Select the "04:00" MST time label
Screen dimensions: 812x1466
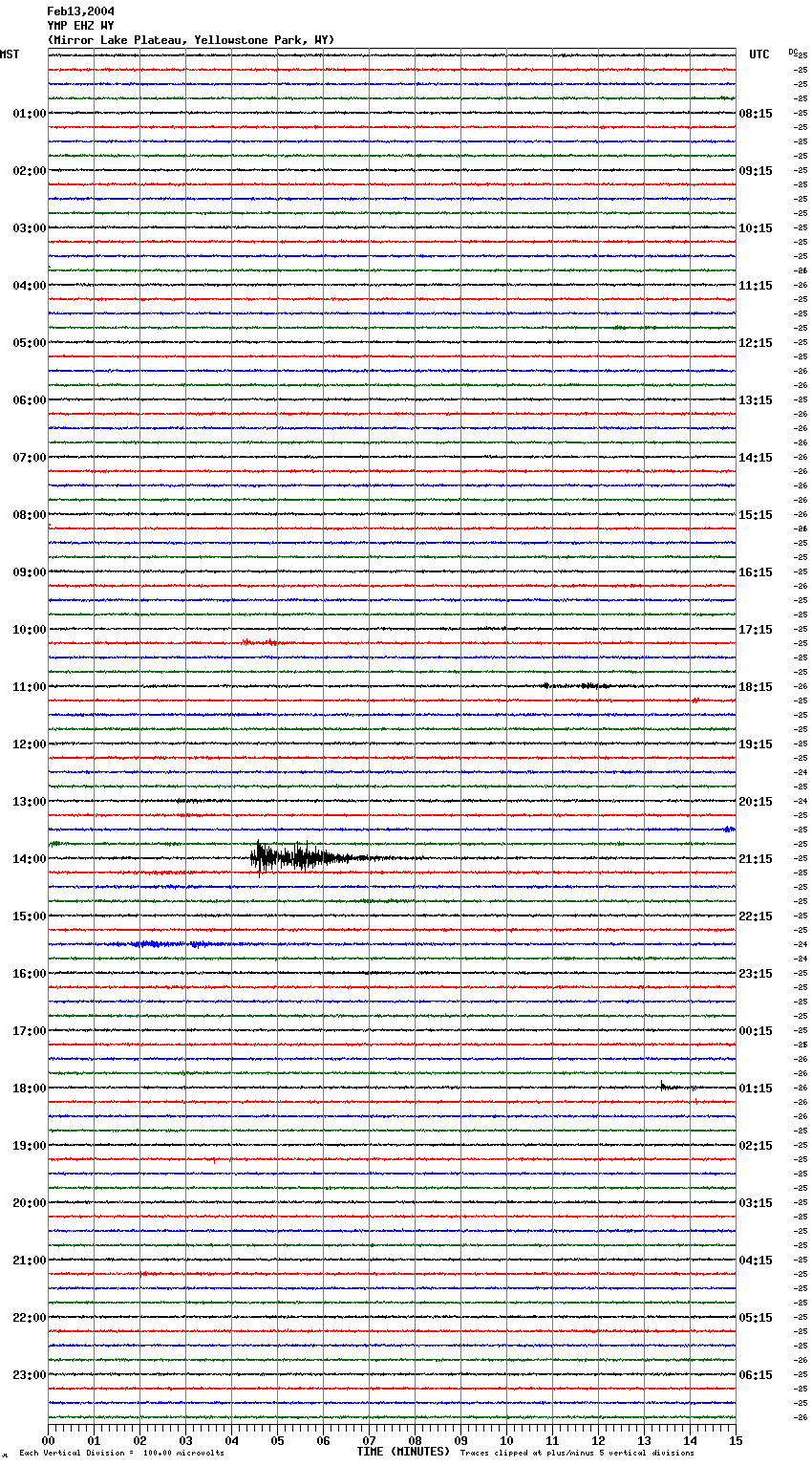coord(30,286)
